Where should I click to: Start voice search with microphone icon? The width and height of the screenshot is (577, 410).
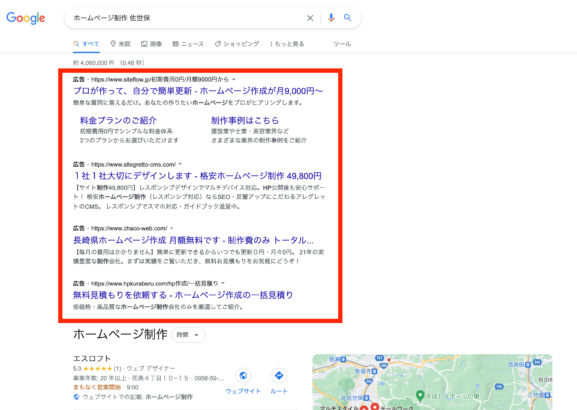[331, 18]
